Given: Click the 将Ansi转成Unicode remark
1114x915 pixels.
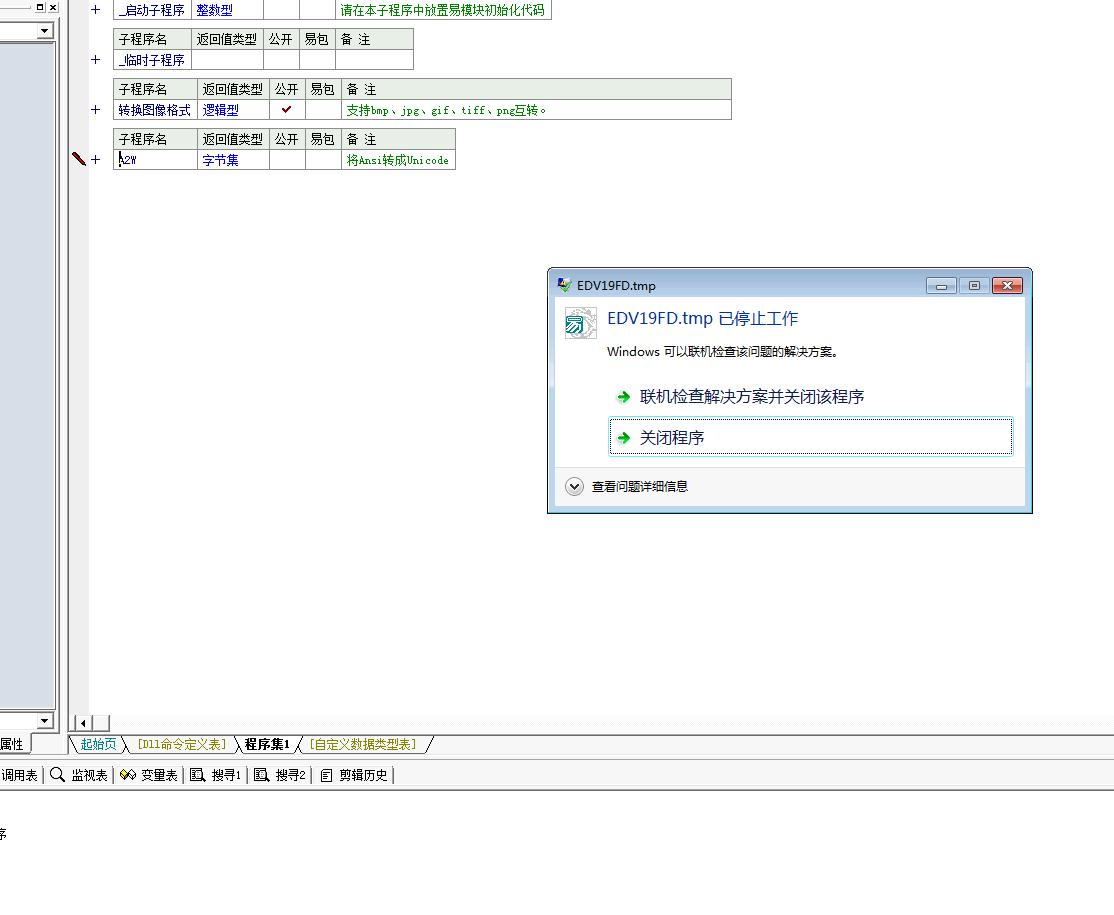Looking at the screenshot, I should pos(397,161).
